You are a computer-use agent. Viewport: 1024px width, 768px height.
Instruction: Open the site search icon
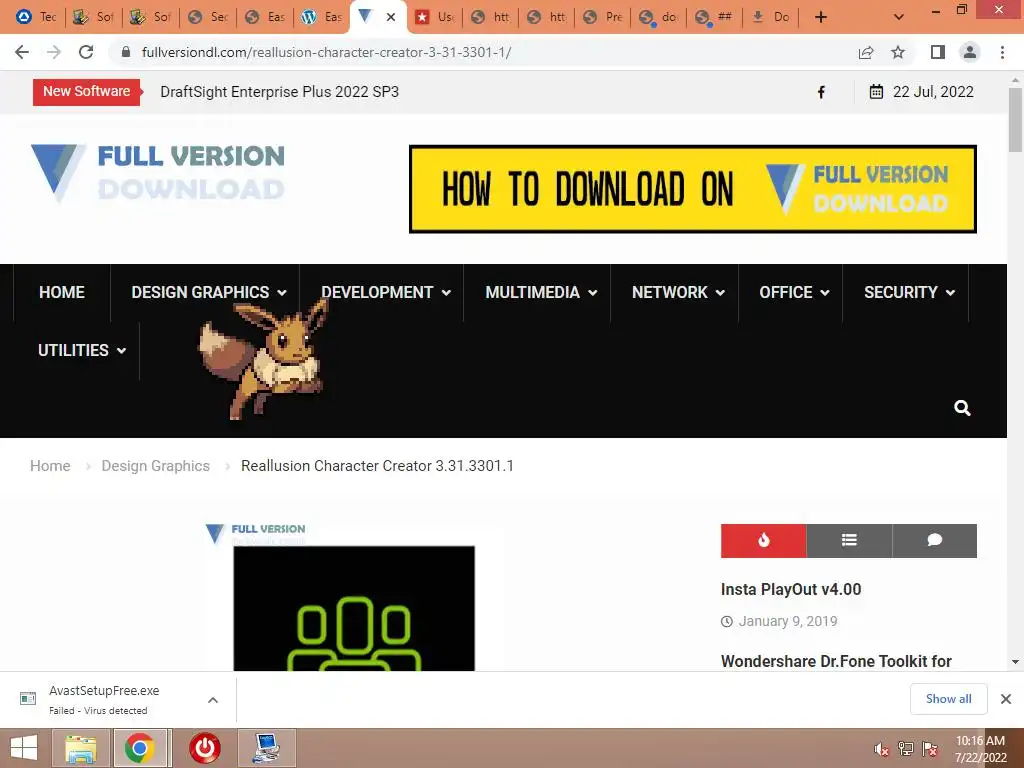coord(962,408)
